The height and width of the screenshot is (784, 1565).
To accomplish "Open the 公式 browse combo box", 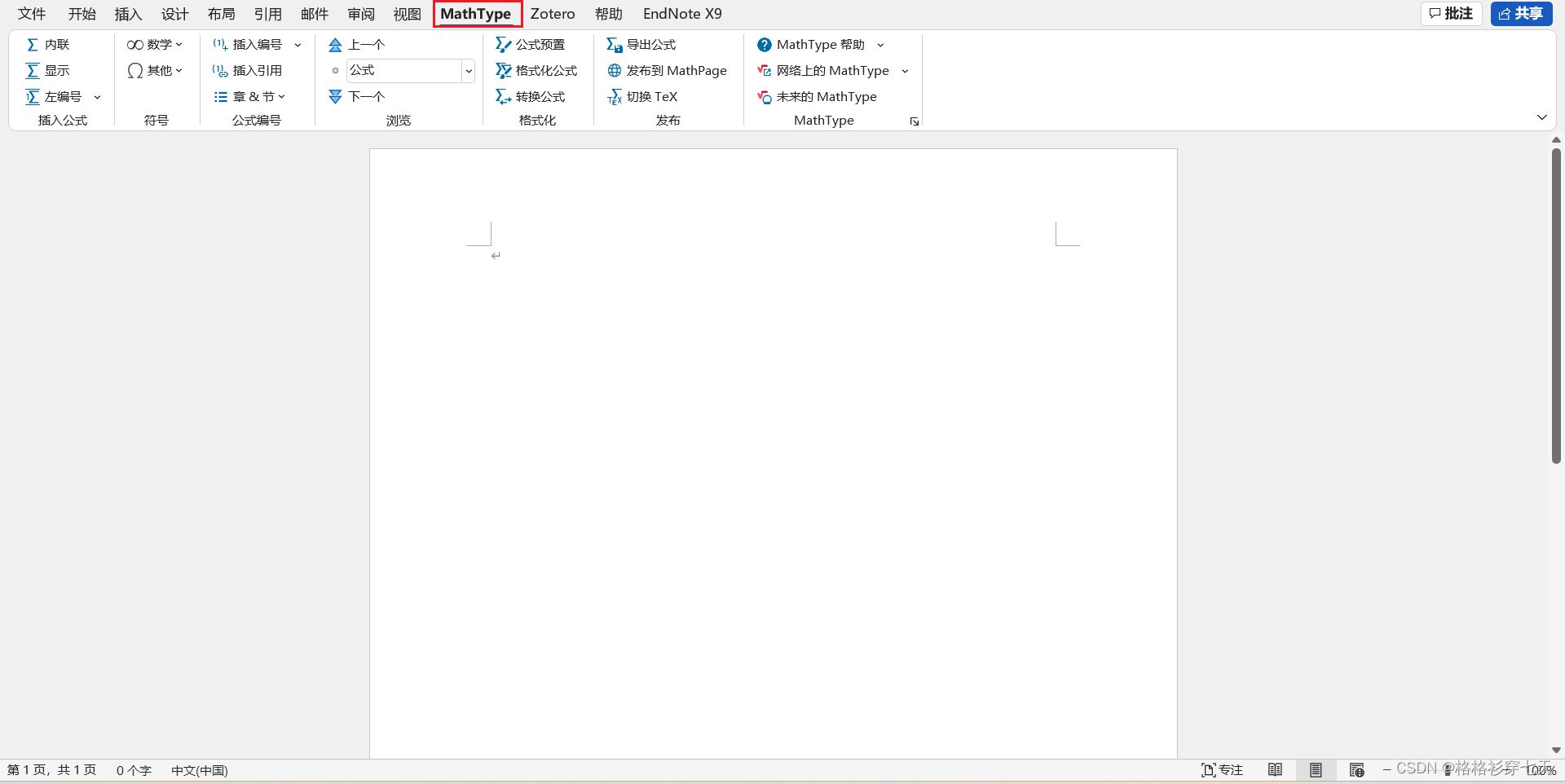I will (x=410, y=71).
